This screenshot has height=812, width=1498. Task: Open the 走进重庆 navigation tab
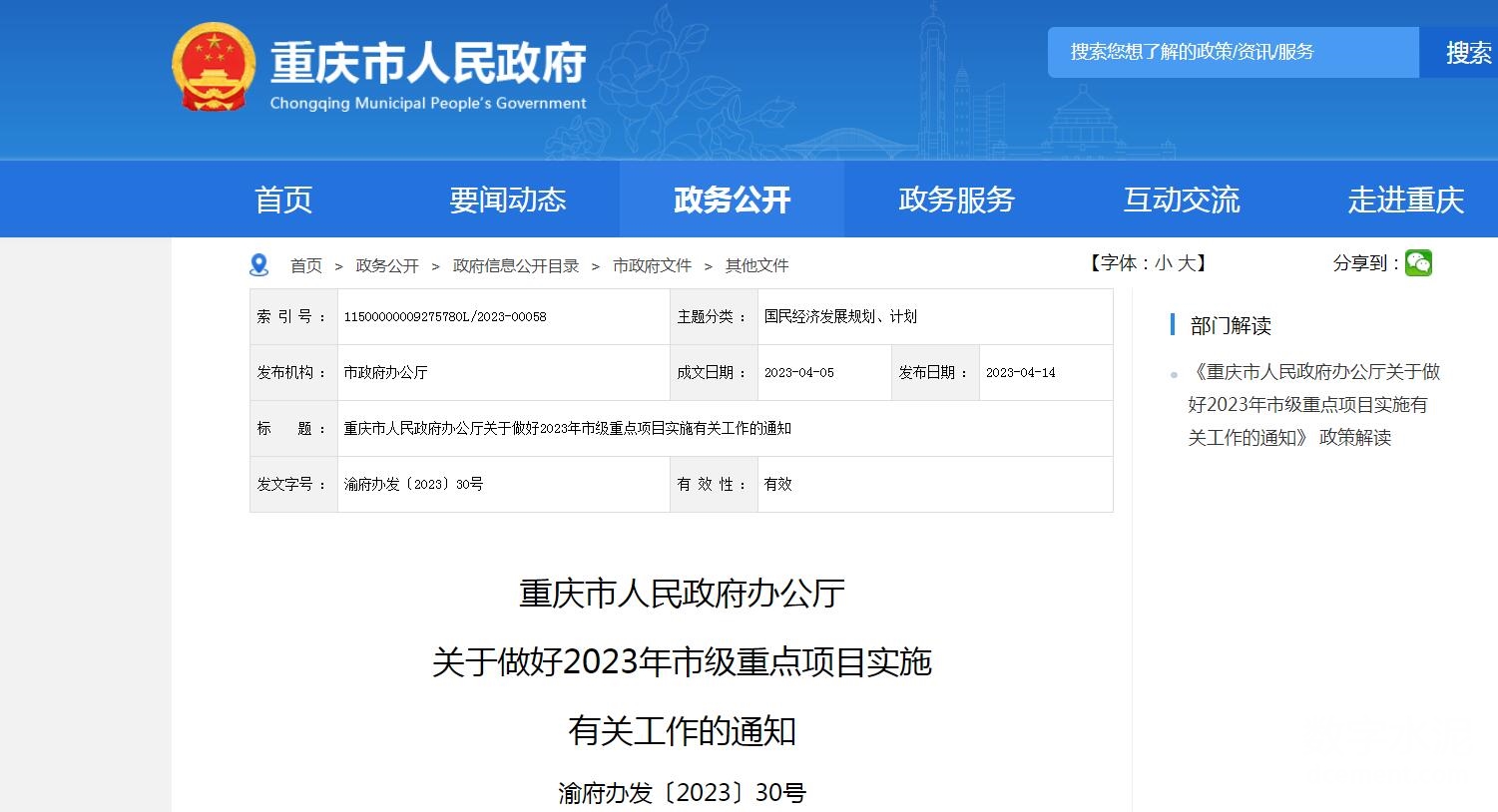tap(1405, 200)
